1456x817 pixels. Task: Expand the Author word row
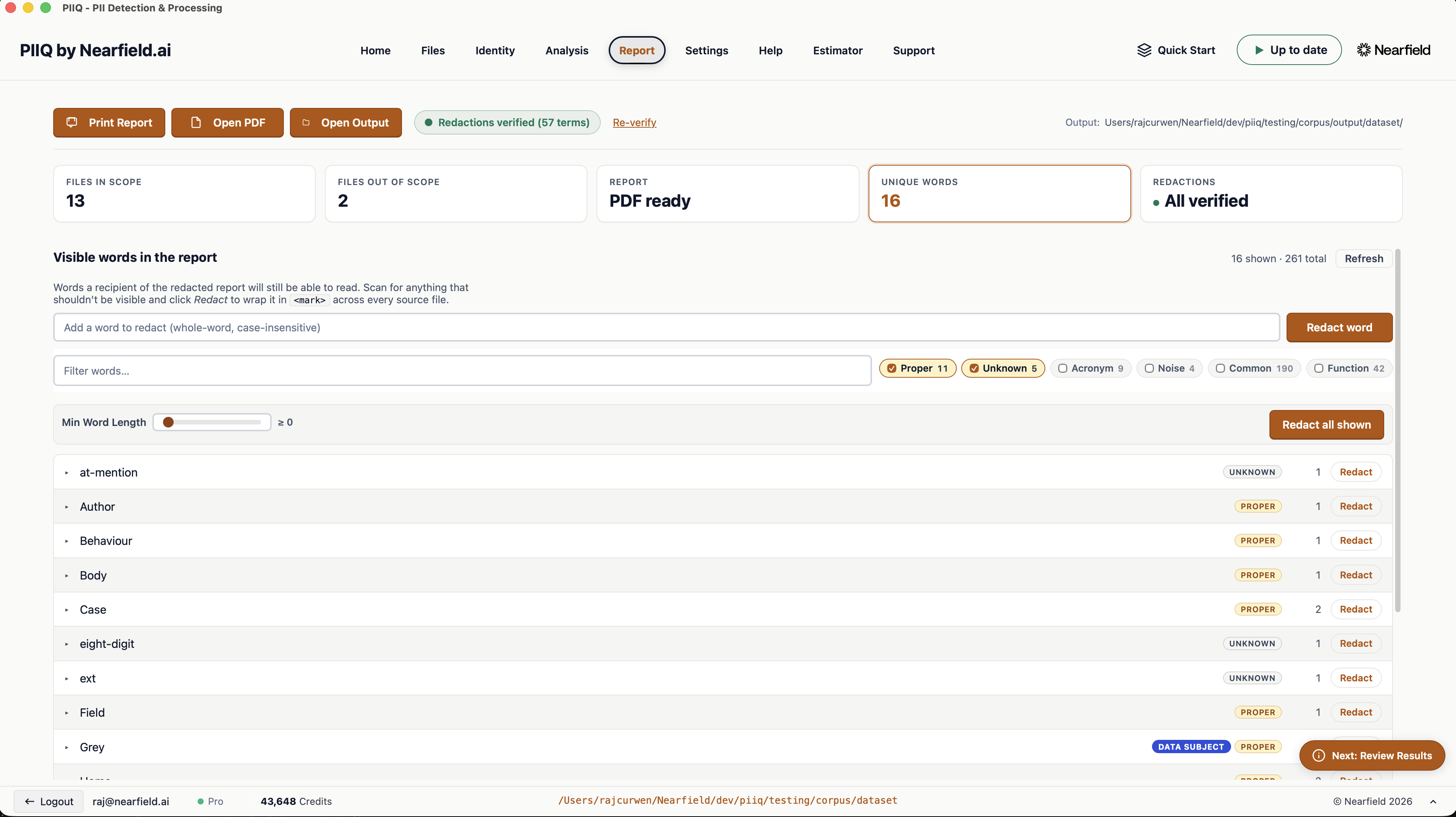pos(67,507)
